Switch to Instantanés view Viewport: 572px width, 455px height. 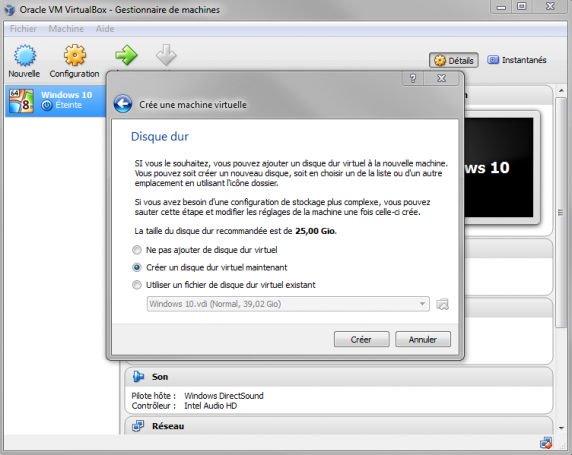(x=517, y=60)
